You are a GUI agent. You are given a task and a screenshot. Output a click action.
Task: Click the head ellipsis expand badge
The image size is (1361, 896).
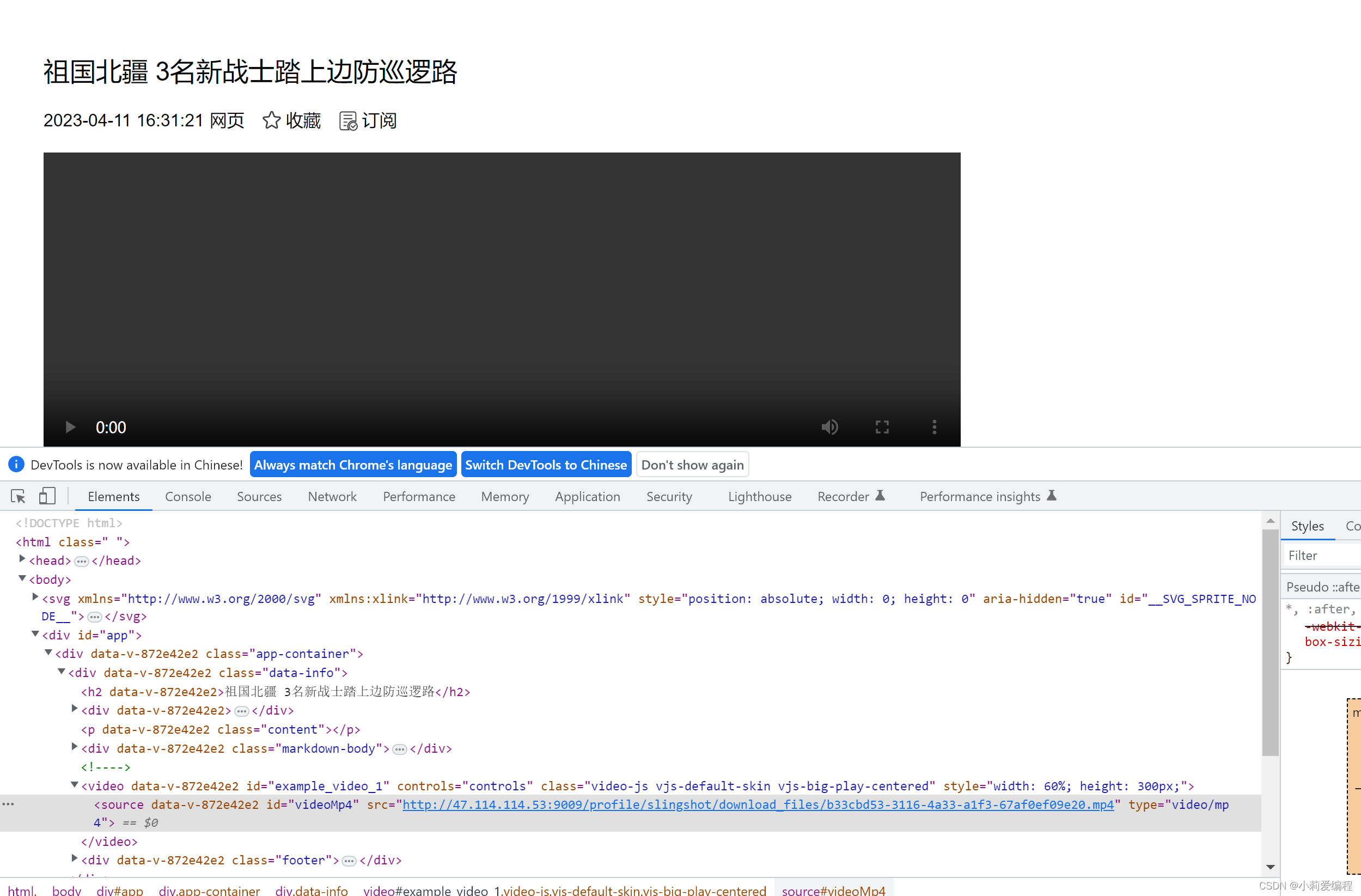coord(82,562)
